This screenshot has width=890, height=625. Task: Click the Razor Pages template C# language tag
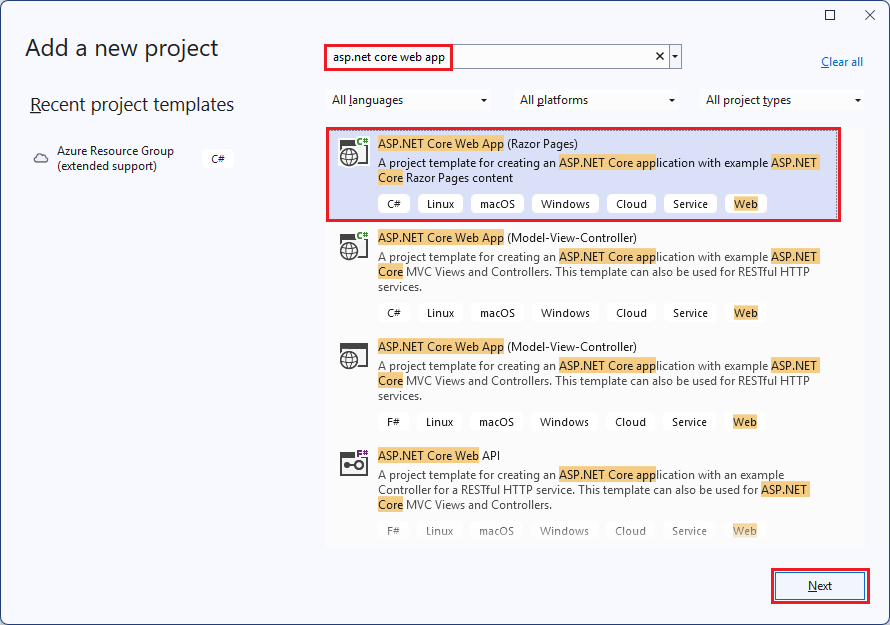[x=393, y=203]
